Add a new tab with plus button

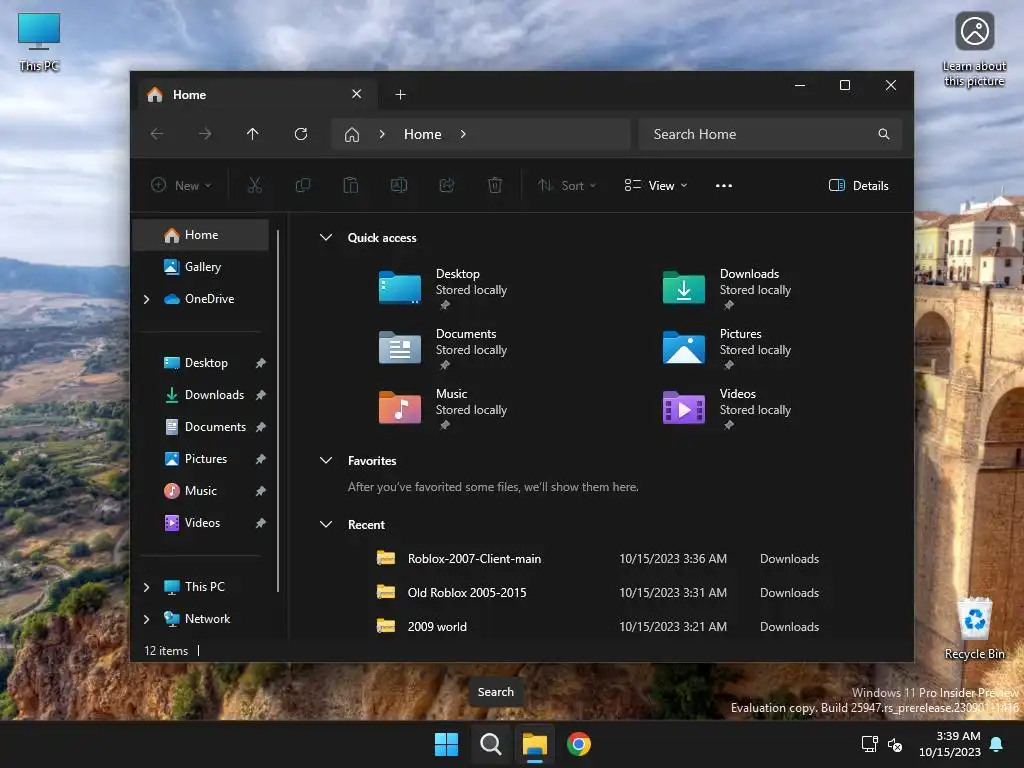click(400, 95)
